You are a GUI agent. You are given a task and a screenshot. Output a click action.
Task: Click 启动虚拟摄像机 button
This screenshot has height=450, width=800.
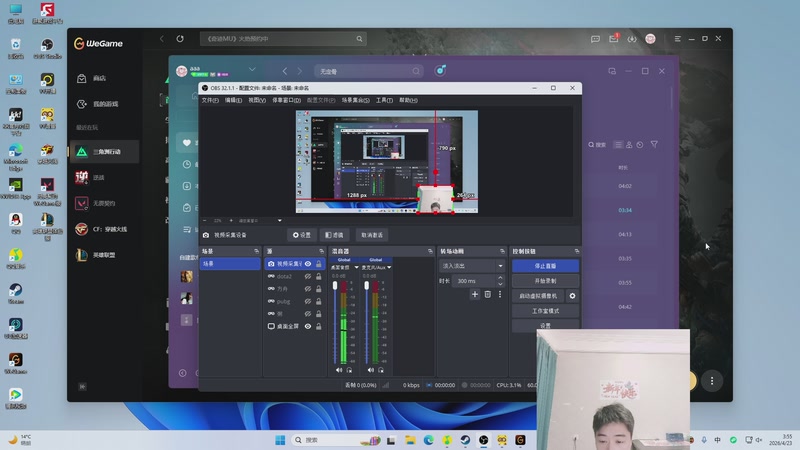point(538,296)
